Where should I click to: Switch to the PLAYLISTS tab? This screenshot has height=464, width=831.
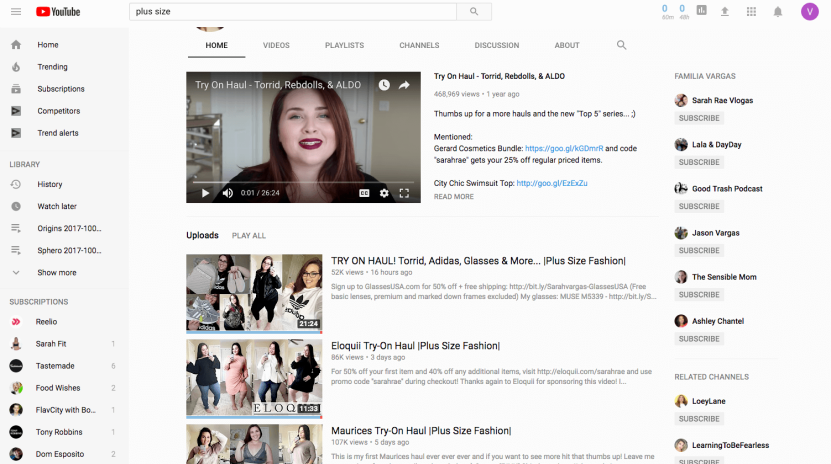(x=344, y=46)
